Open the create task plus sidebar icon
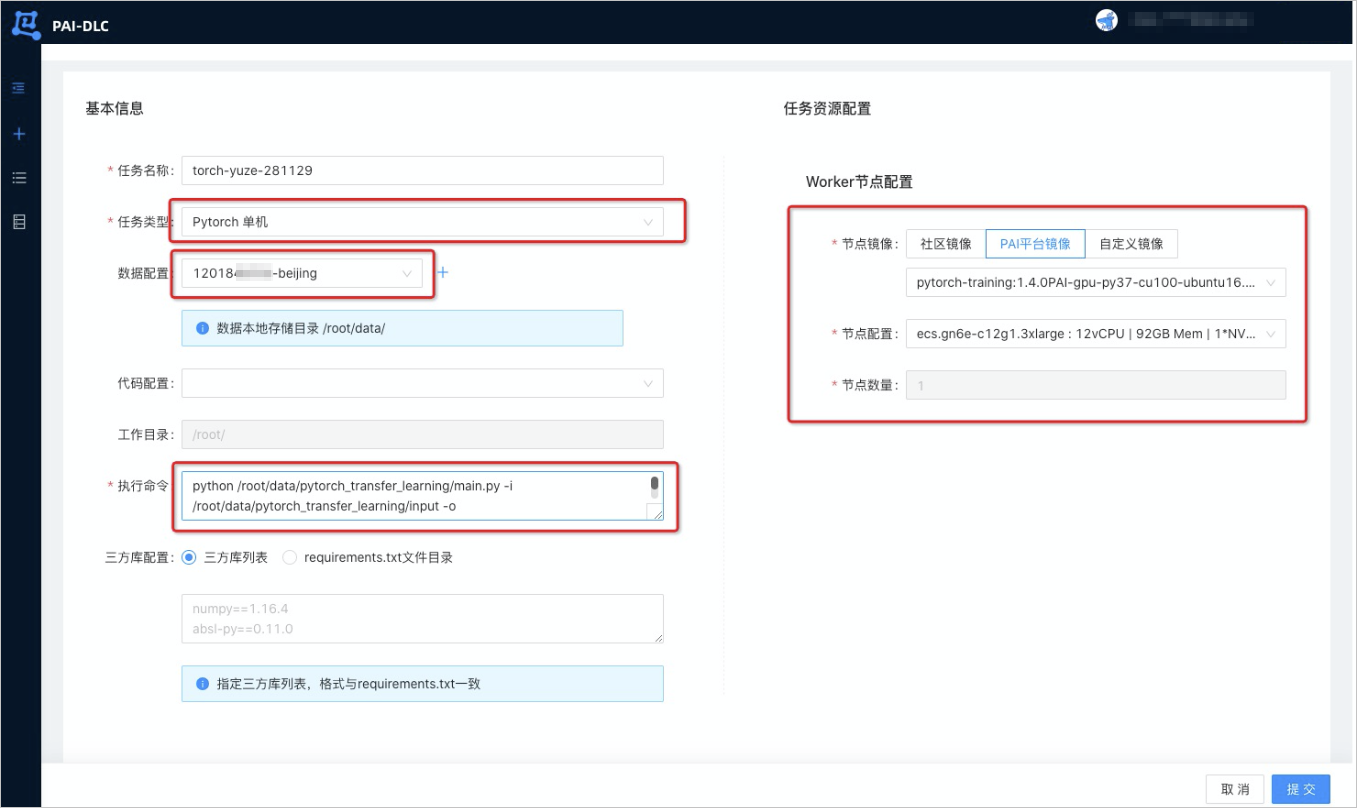 [19, 134]
